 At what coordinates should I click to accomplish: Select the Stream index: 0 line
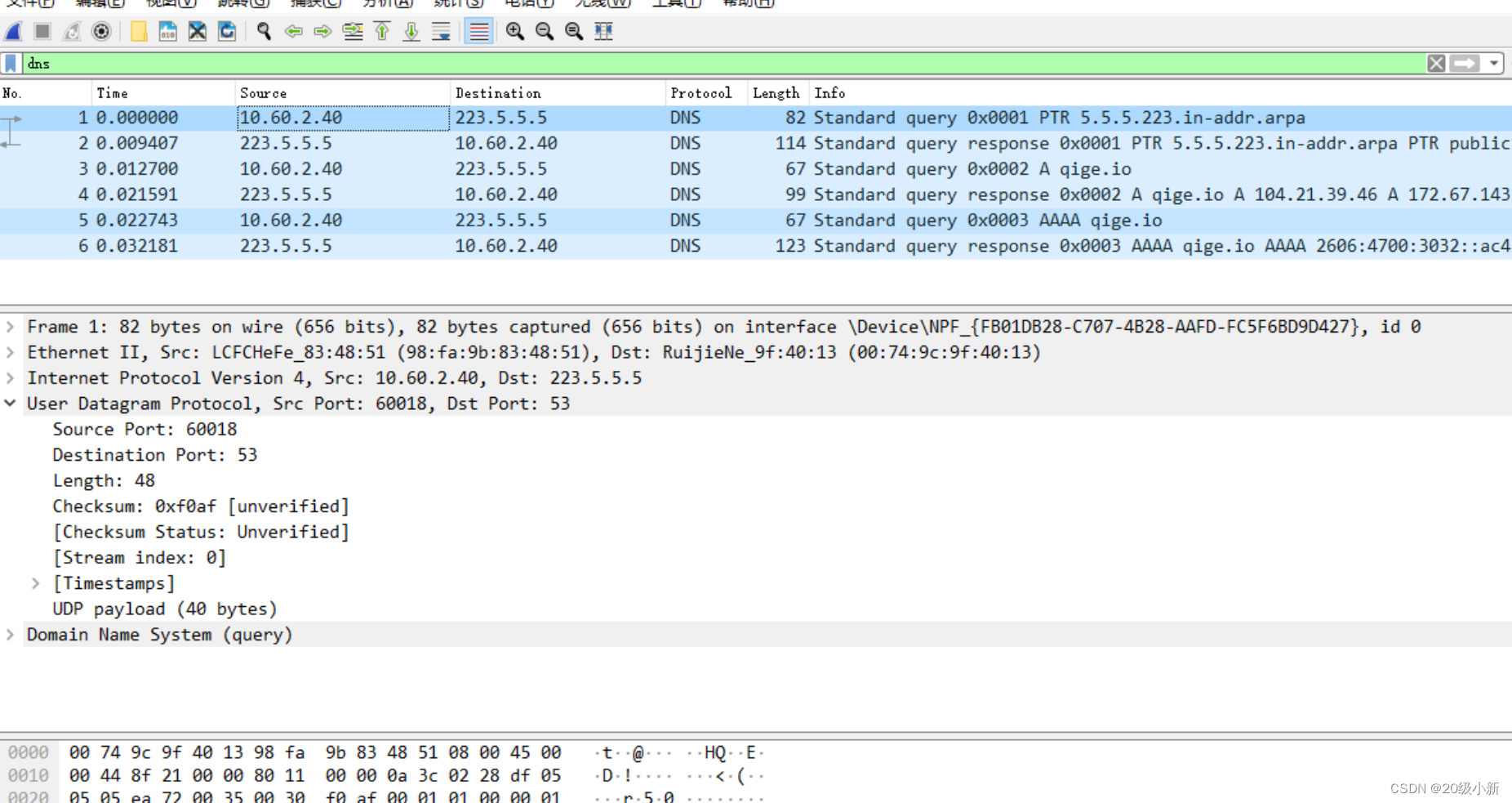140,558
